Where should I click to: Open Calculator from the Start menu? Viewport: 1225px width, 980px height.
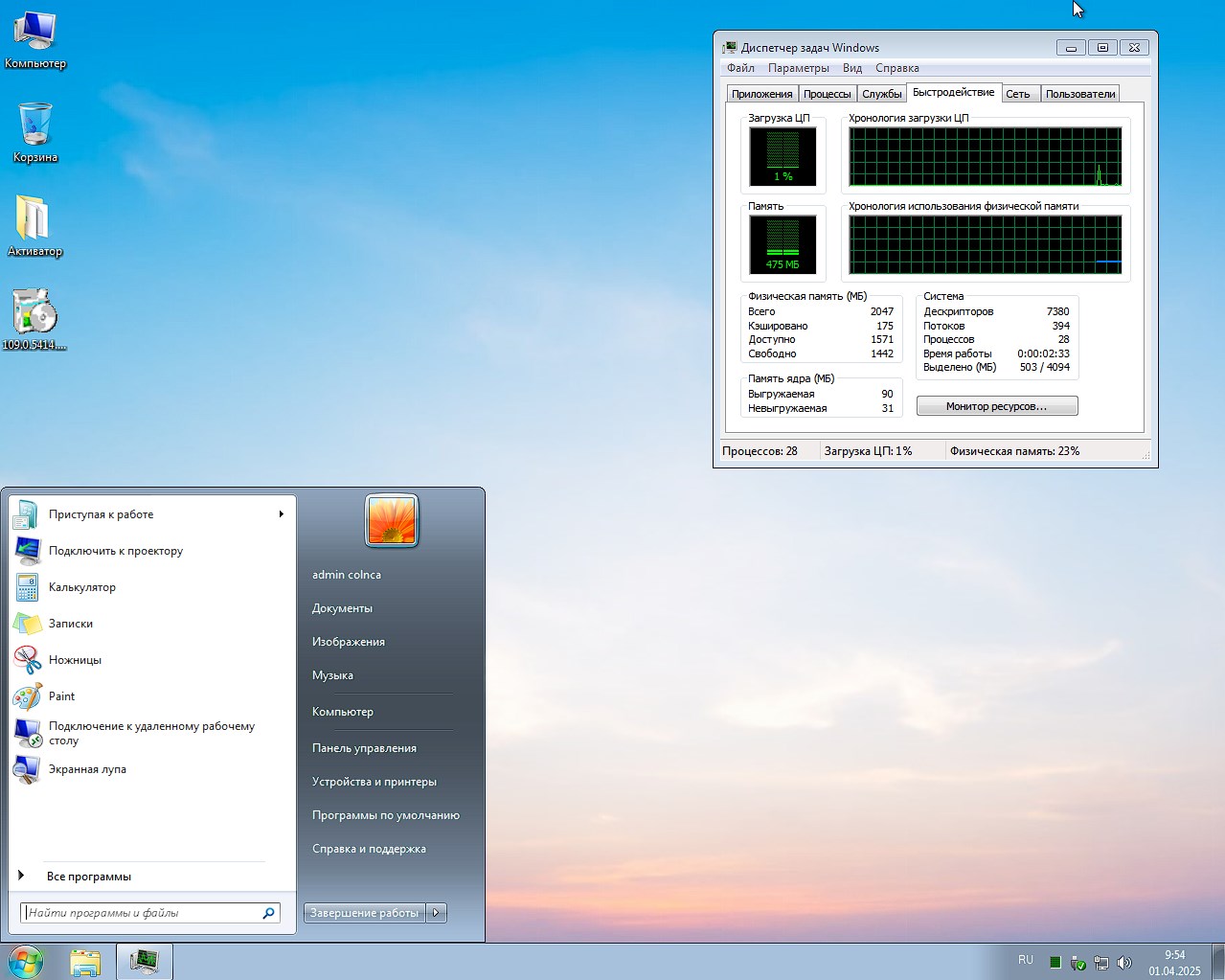pyautogui.click(x=81, y=587)
